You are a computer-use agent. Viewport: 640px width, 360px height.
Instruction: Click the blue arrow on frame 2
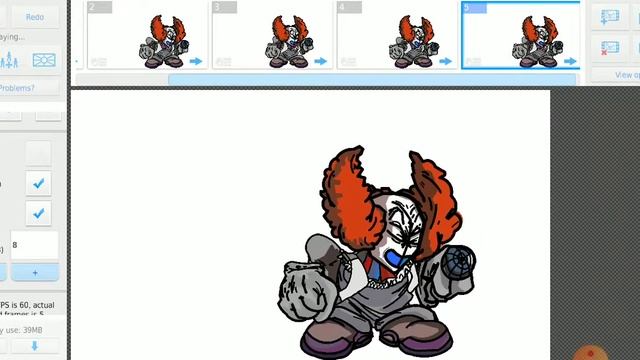[196, 61]
